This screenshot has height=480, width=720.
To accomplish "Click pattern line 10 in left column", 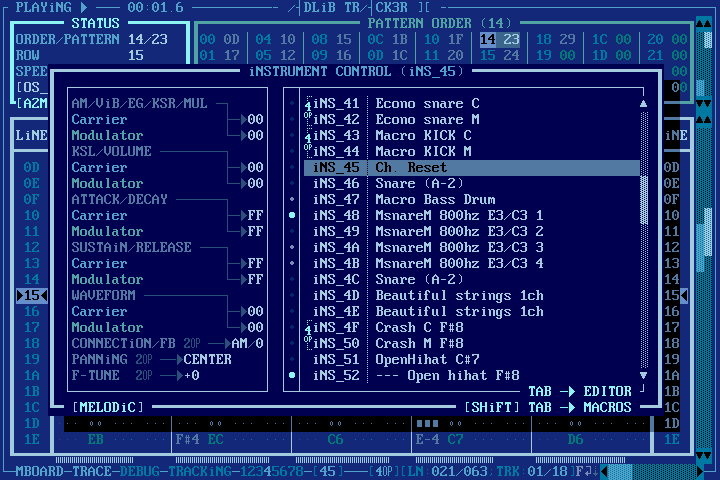I will pos(32,215).
